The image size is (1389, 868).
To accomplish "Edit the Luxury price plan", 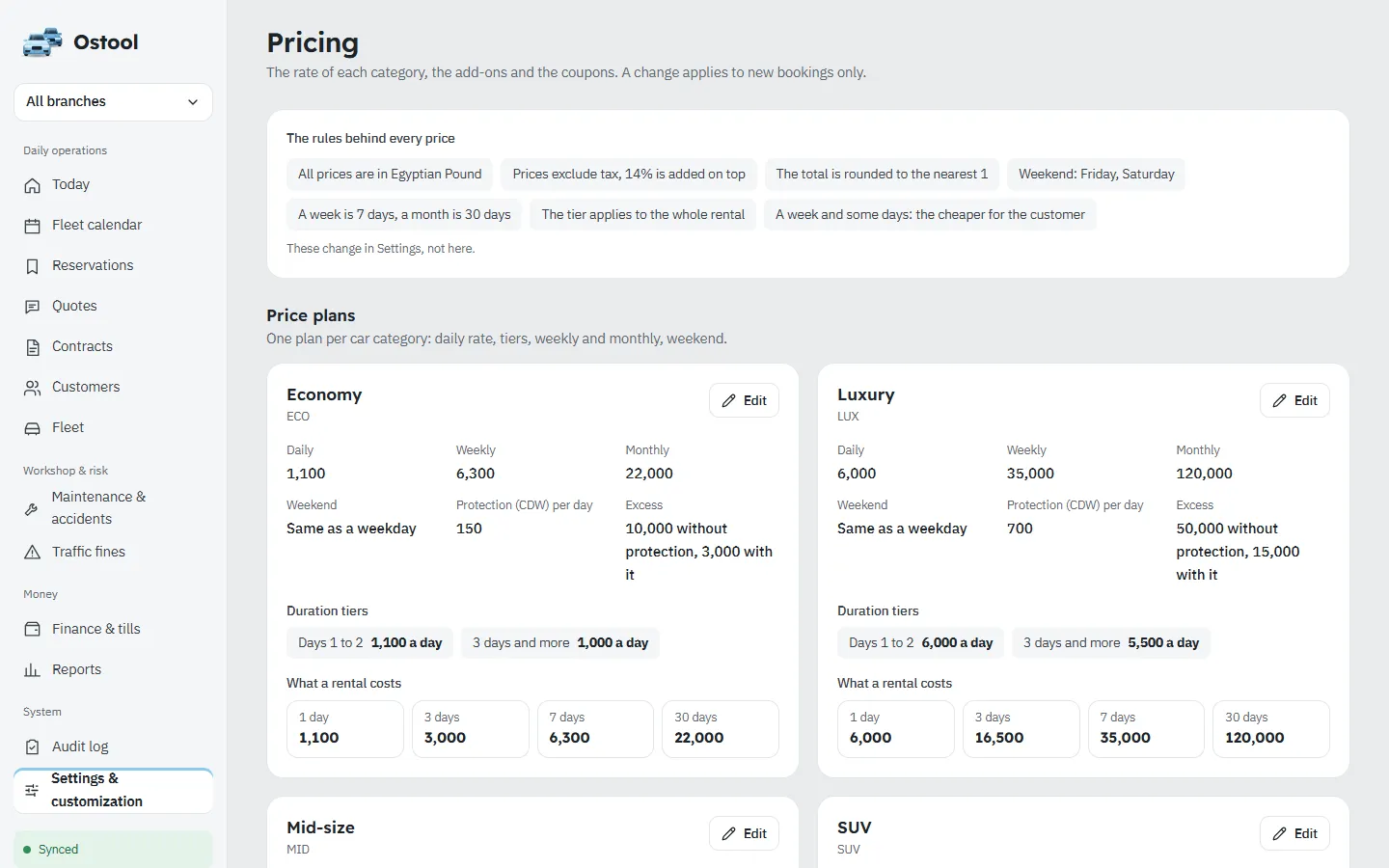I will point(1294,401).
